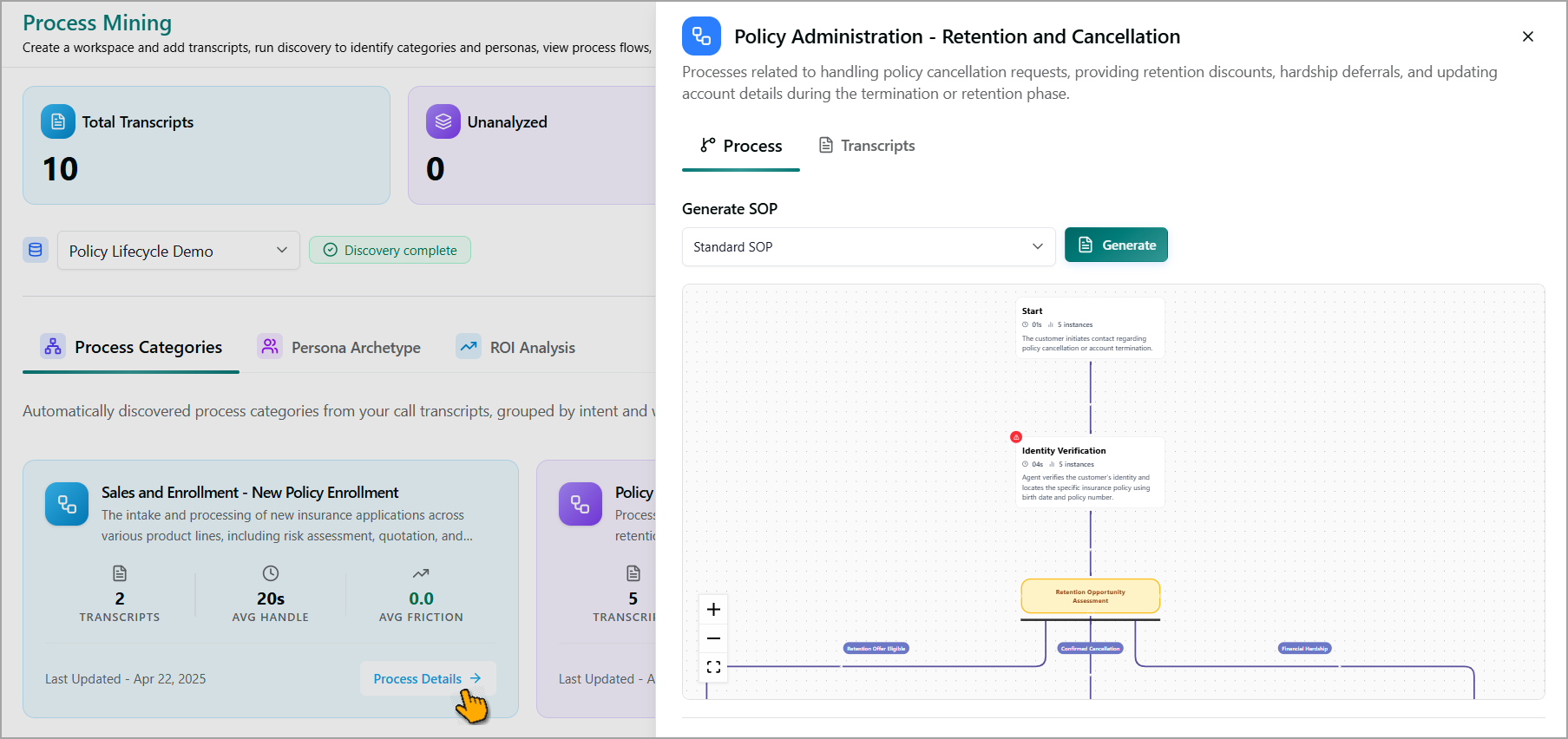Image resolution: width=1568 pixels, height=739 pixels.
Task: Select the Identity Verification node
Action: (x=1090, y=473)
